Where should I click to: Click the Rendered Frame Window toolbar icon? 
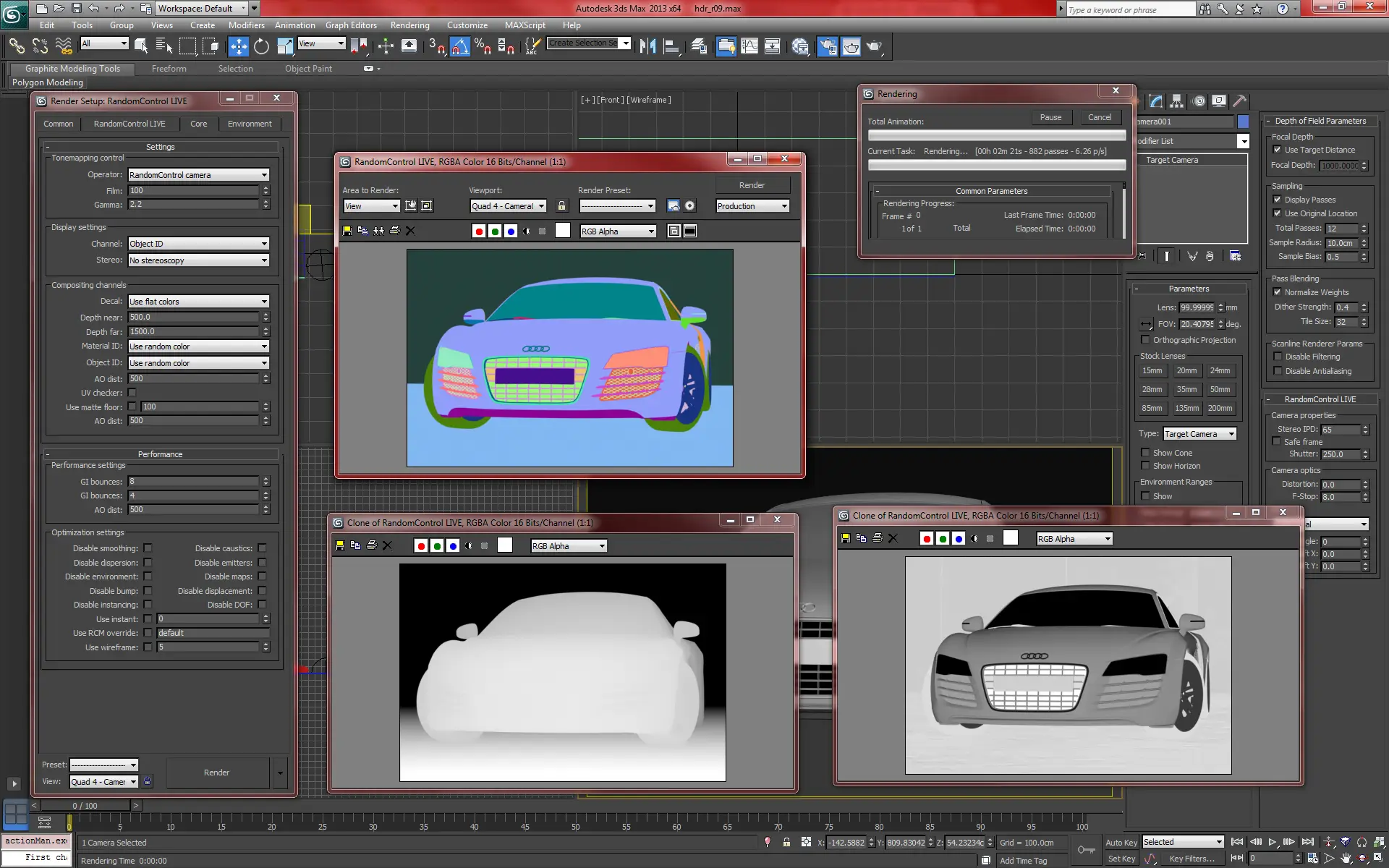(x=851, y=46)
